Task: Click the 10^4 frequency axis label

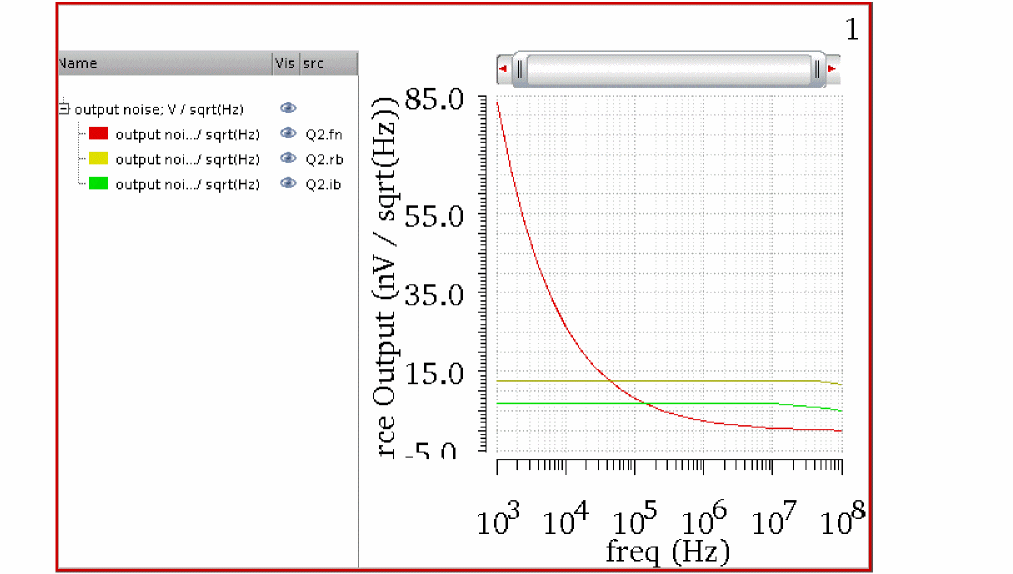Action: point(566,520)
